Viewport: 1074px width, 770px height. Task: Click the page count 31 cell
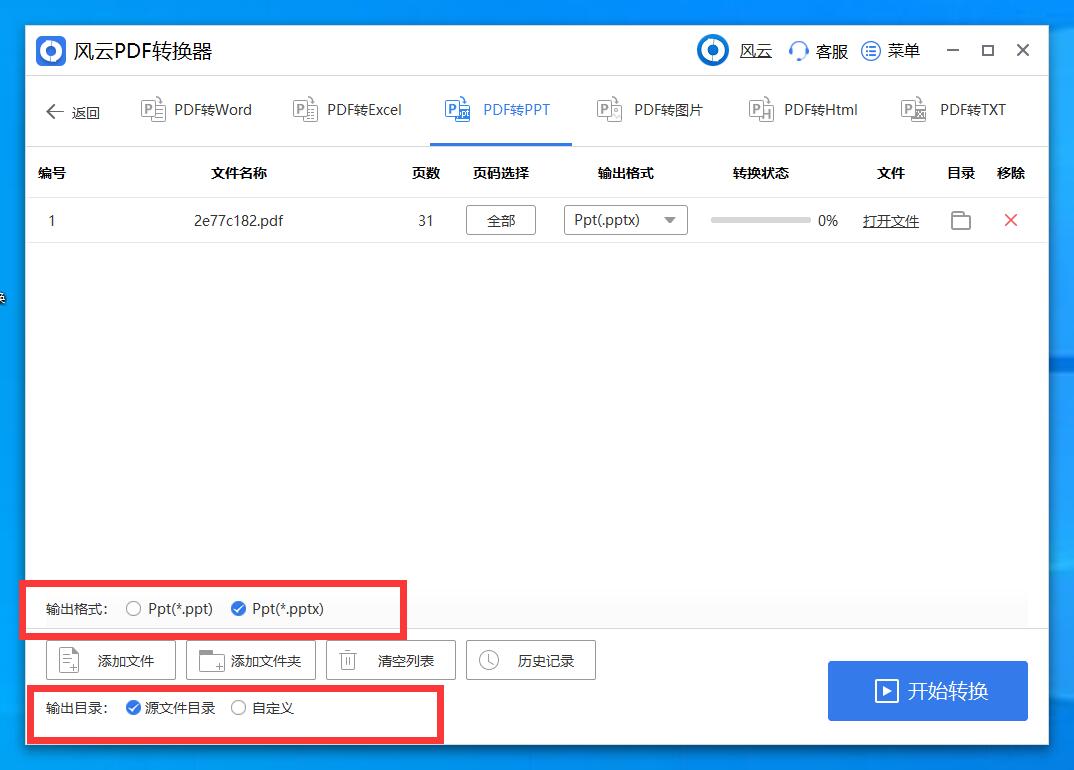(x=426, y=221)
